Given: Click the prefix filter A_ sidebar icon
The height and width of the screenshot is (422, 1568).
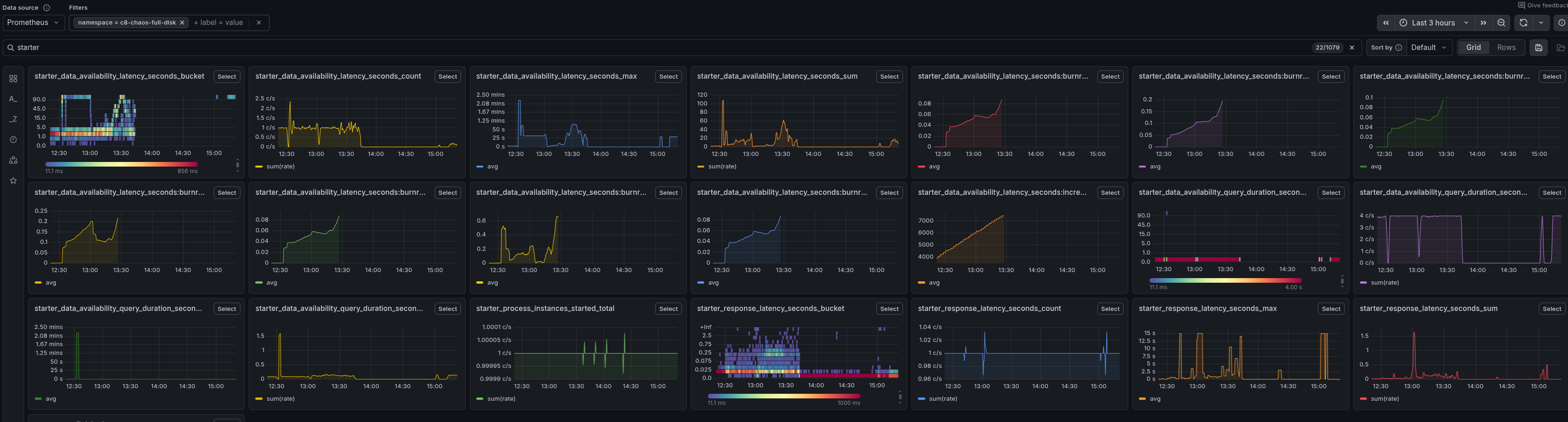Looking at the screenshot, I should pos(13,99).
